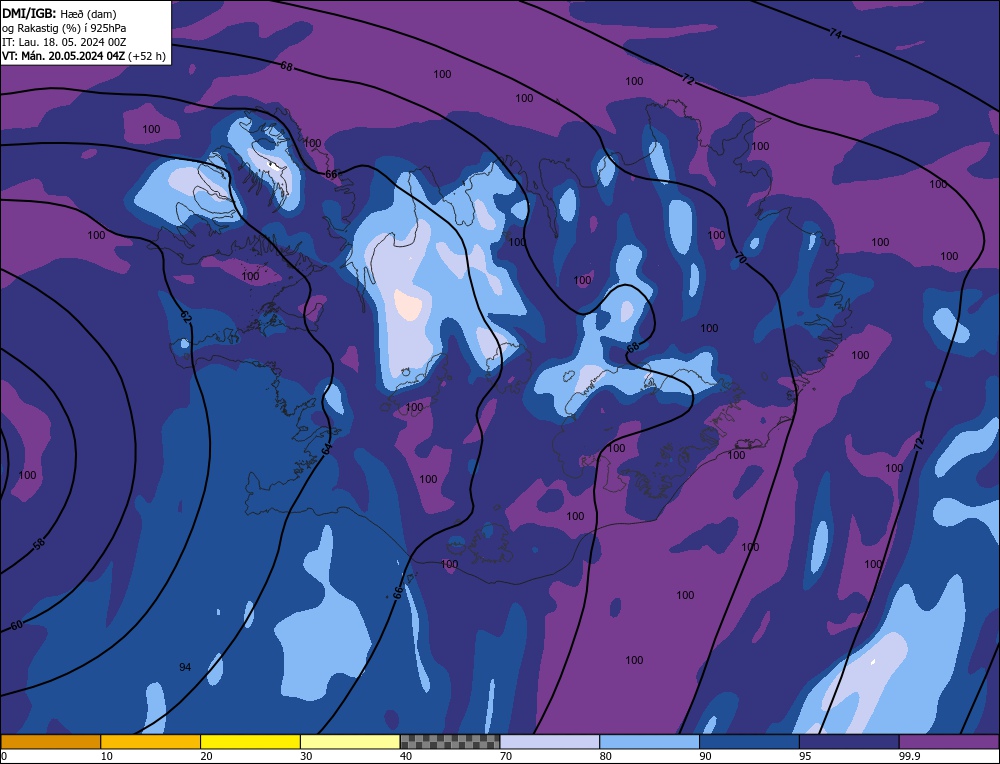Click the 'IT: Lau. 18. 05. 2024 00Z' line

(x=64, y=42)
